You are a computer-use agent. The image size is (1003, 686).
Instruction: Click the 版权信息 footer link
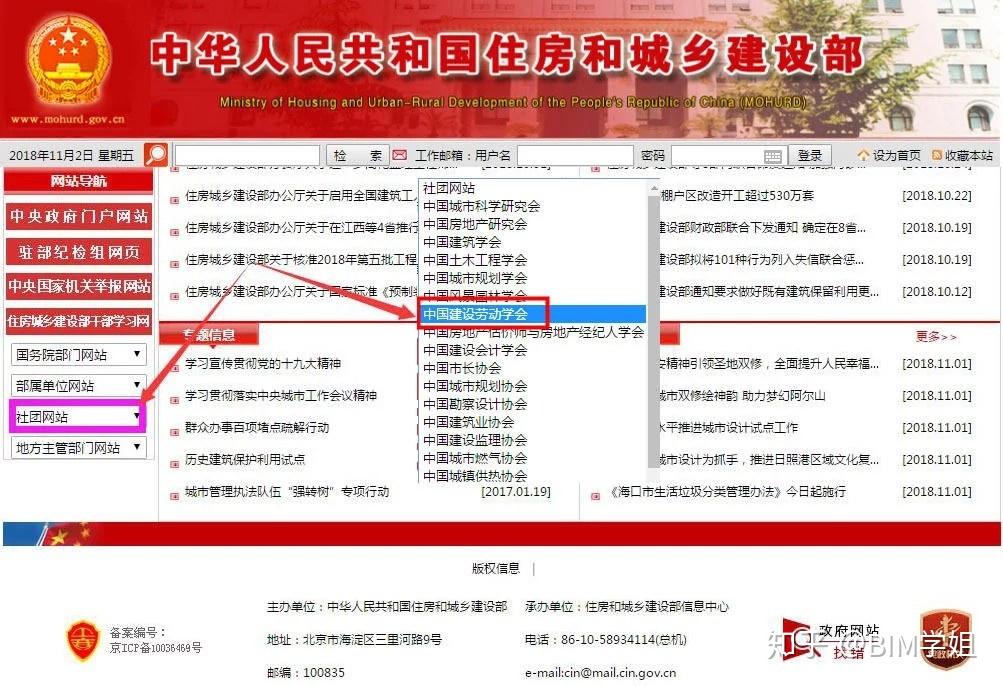(x=496, y=568)
